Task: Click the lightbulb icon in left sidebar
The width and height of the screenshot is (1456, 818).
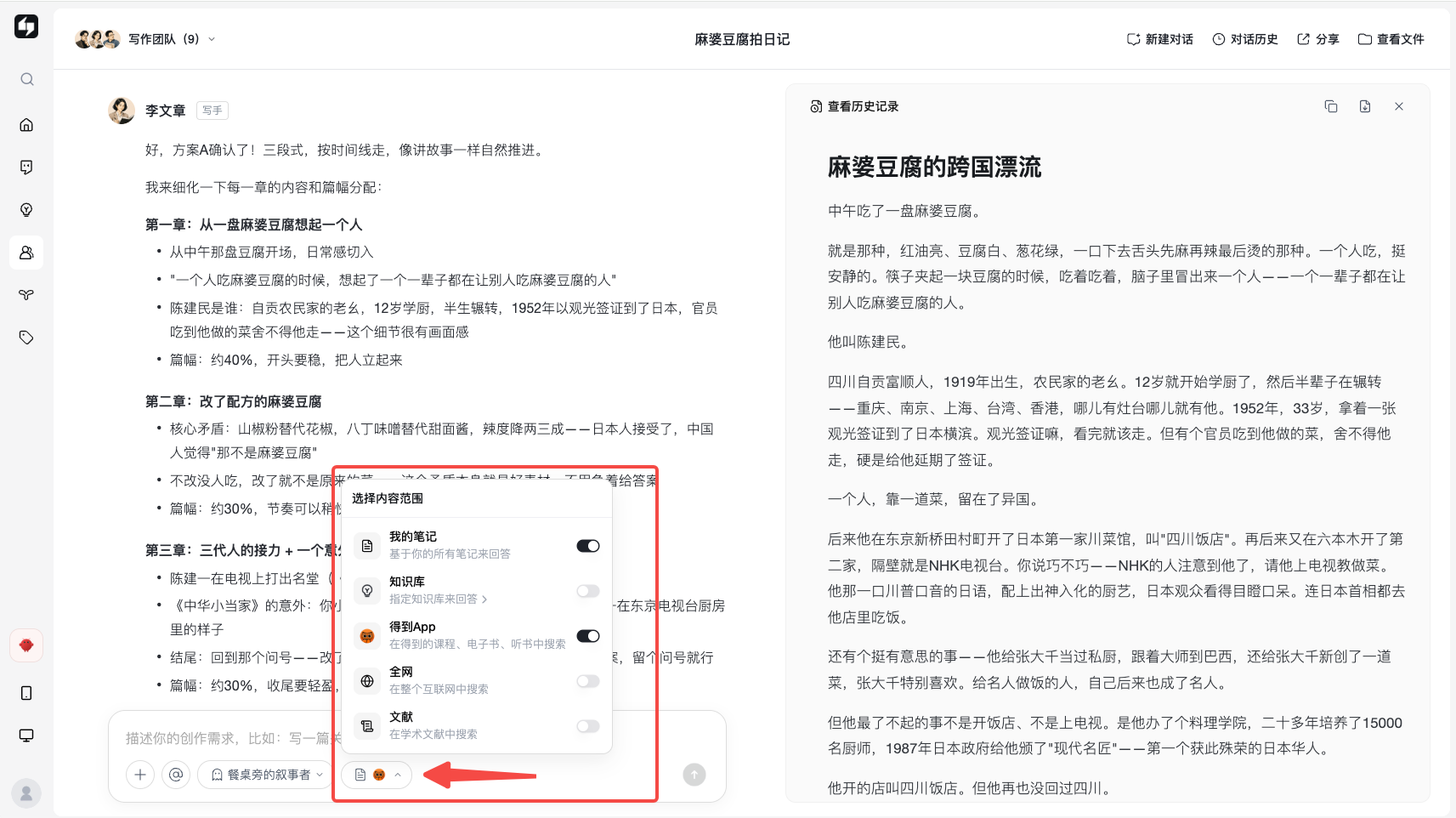Action: tap(27, 210)
